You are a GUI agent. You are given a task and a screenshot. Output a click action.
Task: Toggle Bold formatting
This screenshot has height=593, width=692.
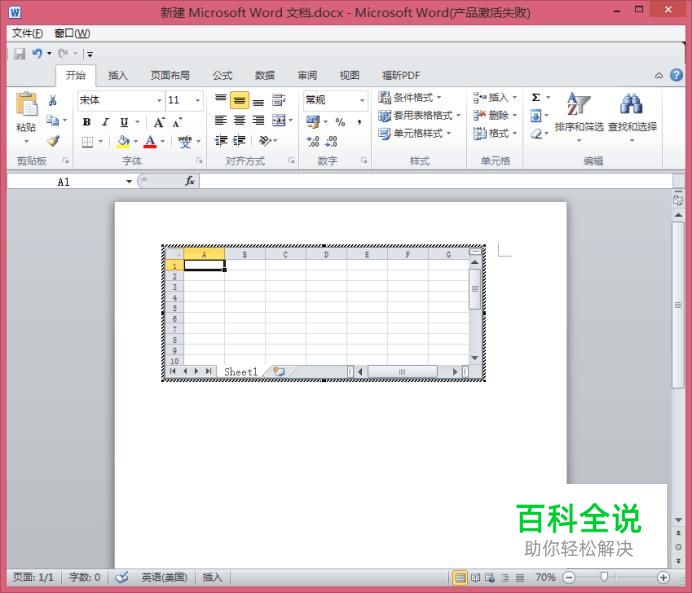(87, 122)
